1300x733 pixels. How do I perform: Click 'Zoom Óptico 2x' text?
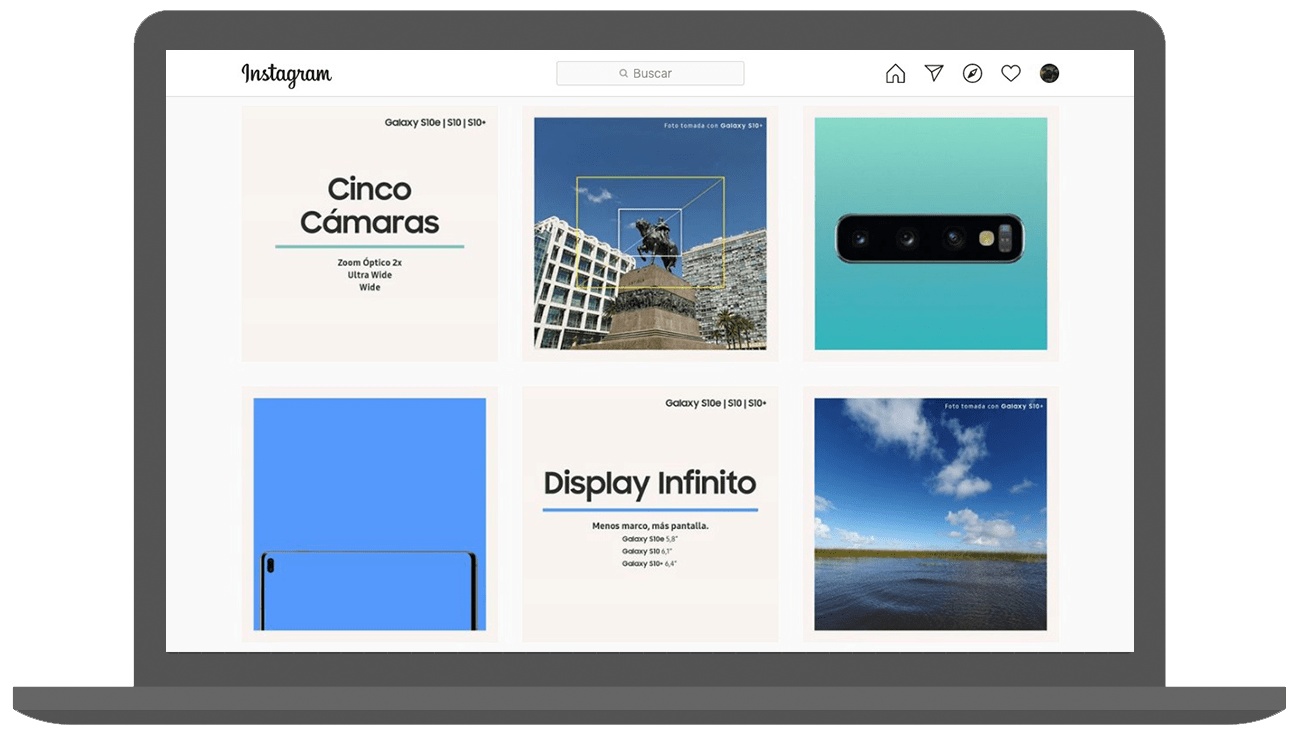[370, 263]
